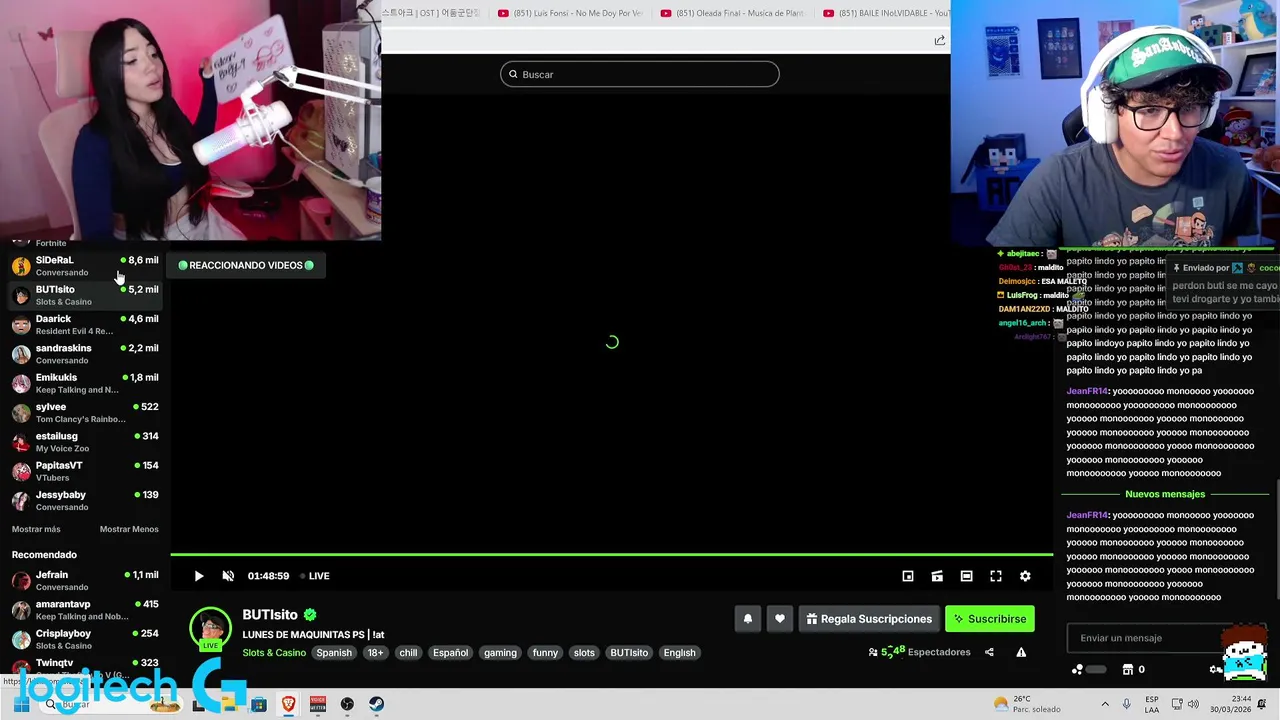
Task: Open the channel points icon below the chat
Action: tap(1077, 669)
